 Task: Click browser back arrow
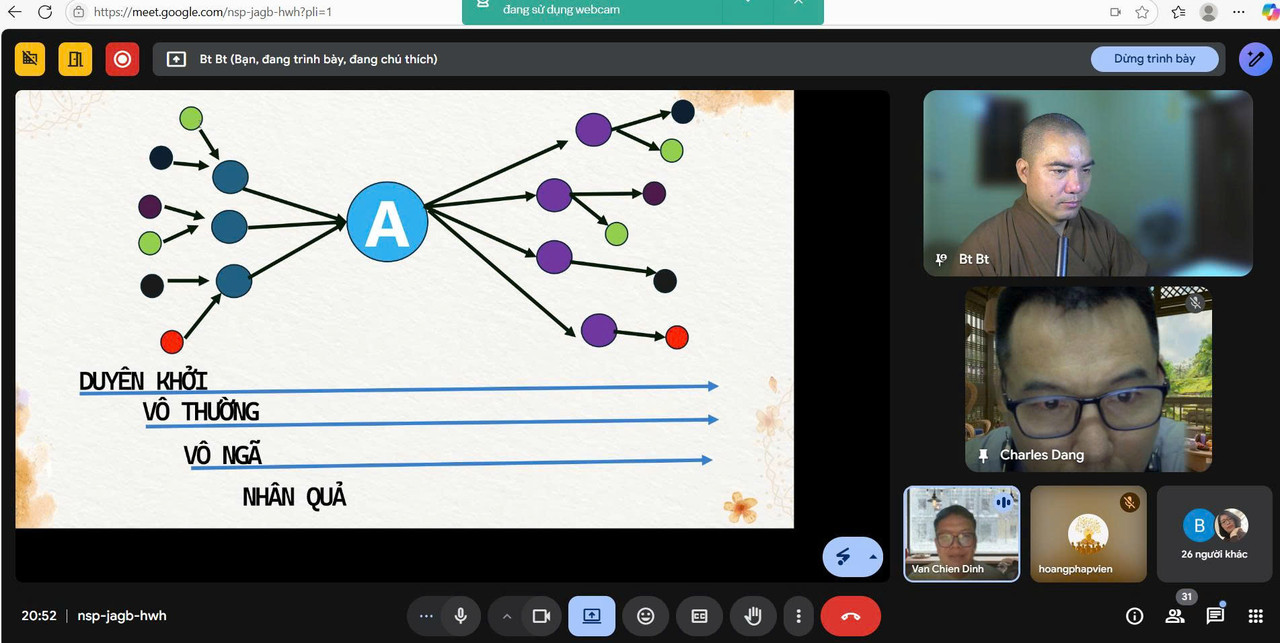[15, 12]
